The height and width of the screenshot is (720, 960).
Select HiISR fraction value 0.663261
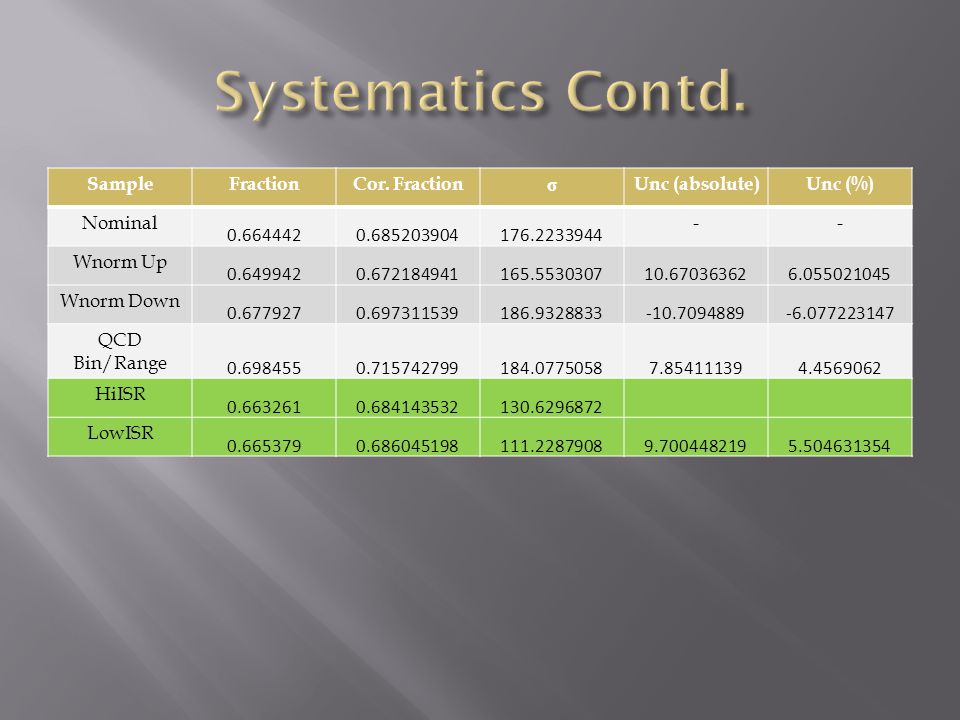[x=264, y=407]
